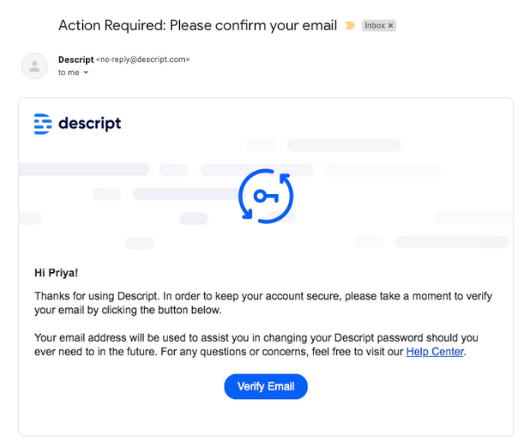Screen dimensions: 532x447
Task: Click the gray placeholder bar left of key icon
Action: tap(187, 194)
